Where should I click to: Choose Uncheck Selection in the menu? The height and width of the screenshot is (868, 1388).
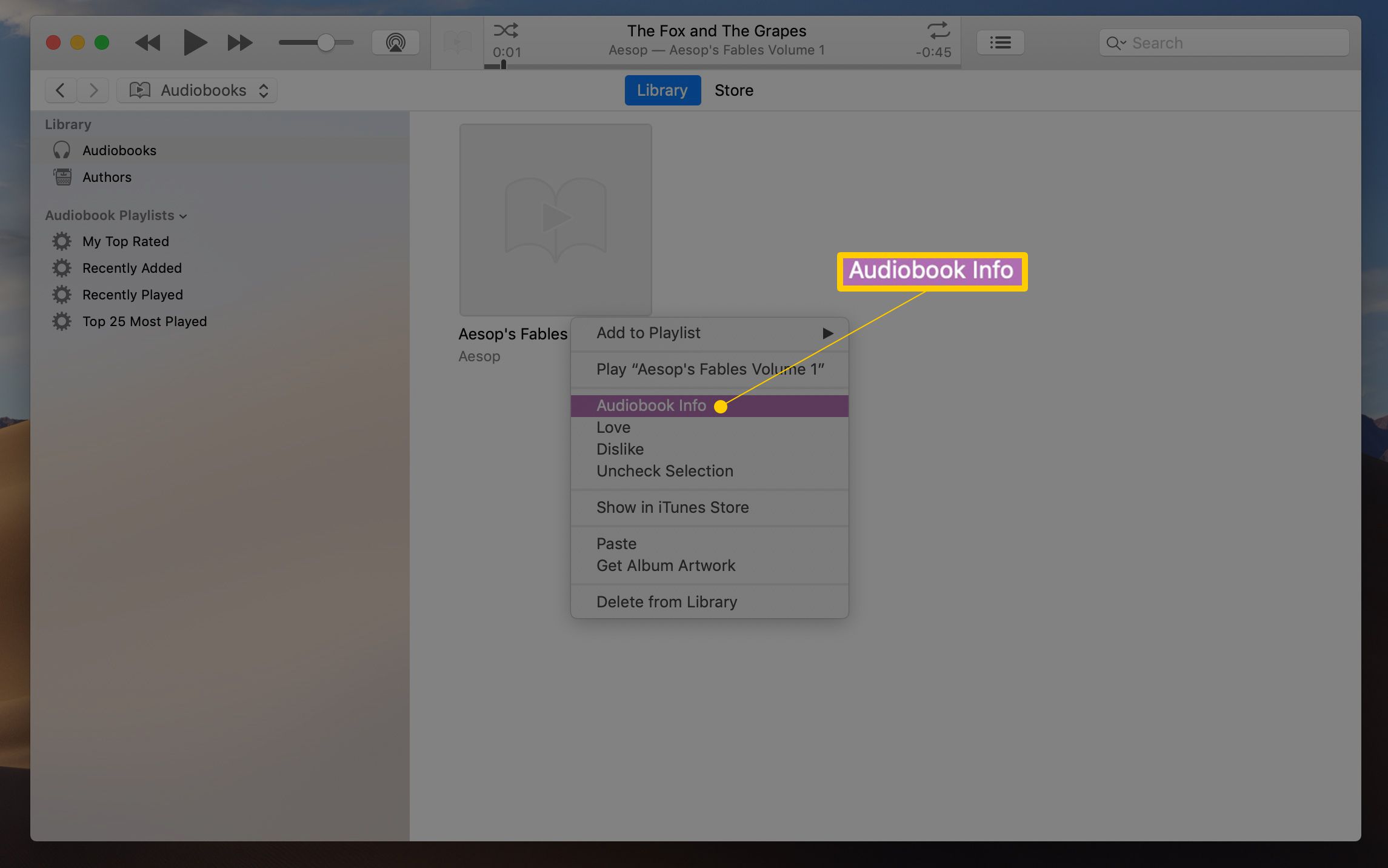(x=709, y=471)
